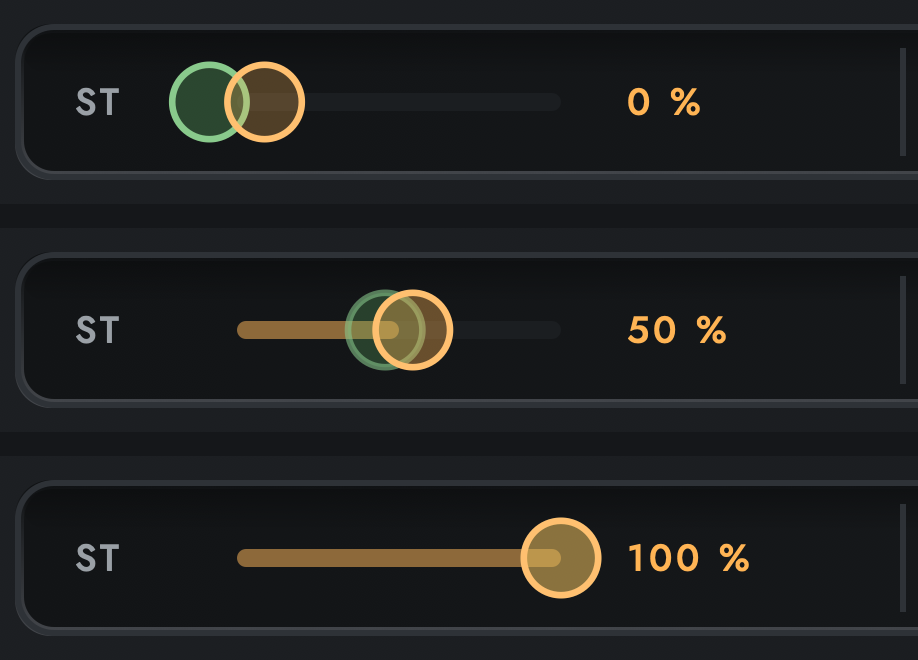Click the vertical divider in the 100 % row
This screenshot has height=660, width=918.
coord(903,558)
